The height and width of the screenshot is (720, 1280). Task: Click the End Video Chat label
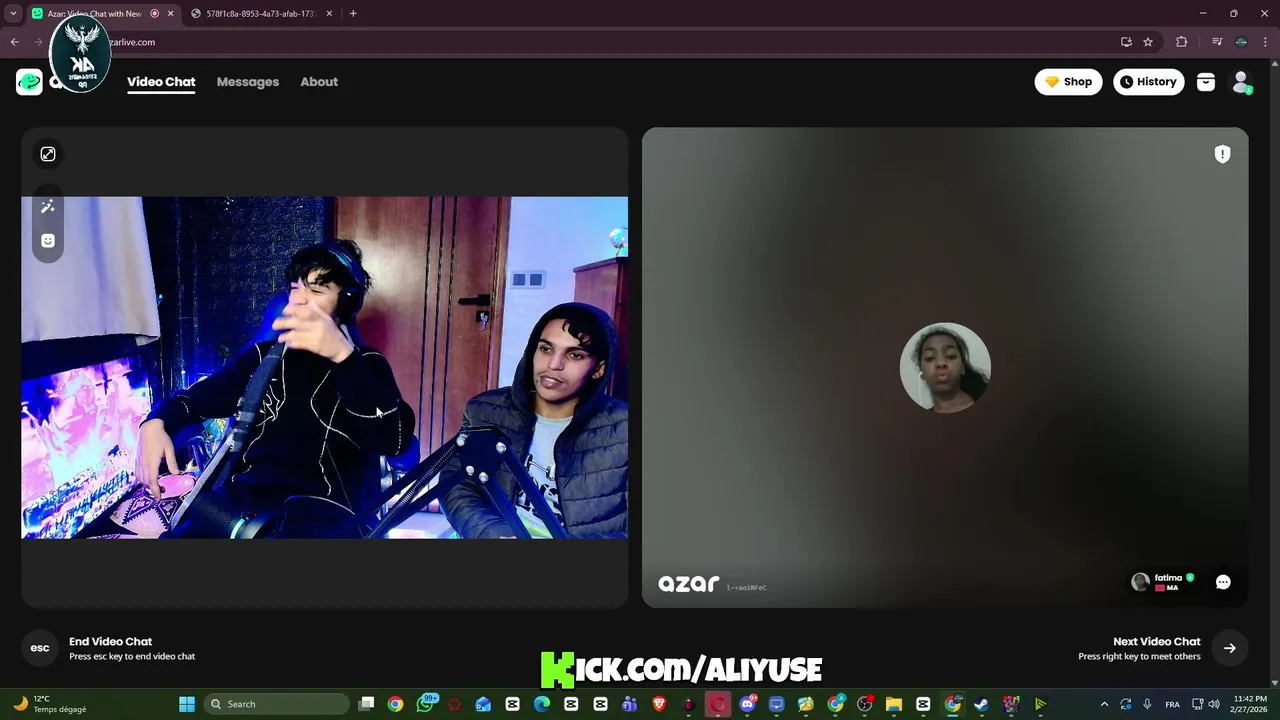tap(110, 642)
